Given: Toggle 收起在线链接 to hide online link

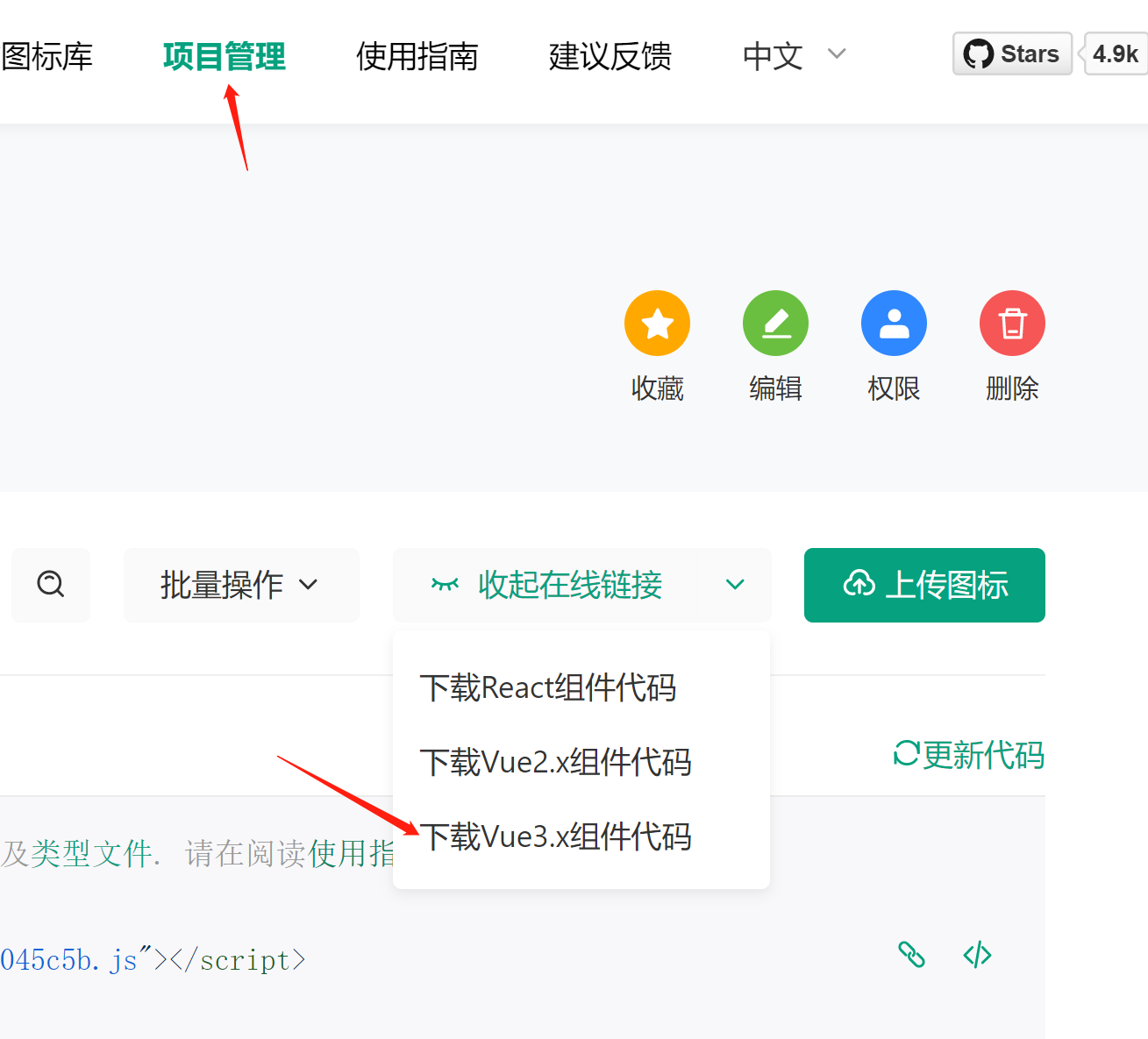Looking at the screenshot, I should point(546,585).
